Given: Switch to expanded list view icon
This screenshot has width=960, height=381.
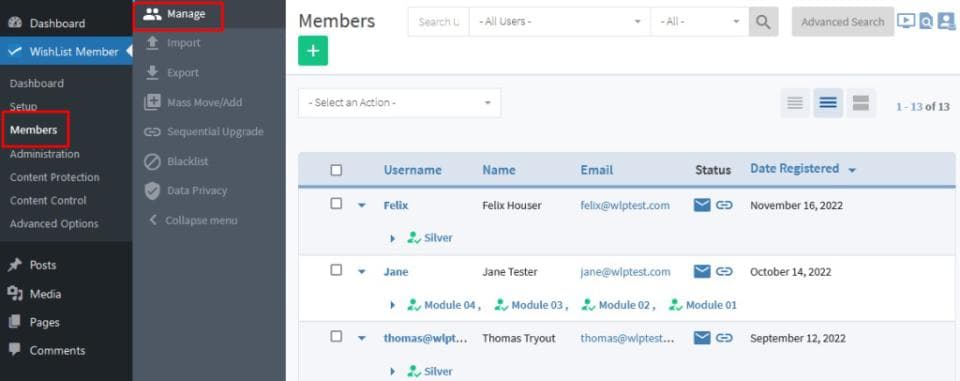Looking at the screenshot, I should click(861, 103).
